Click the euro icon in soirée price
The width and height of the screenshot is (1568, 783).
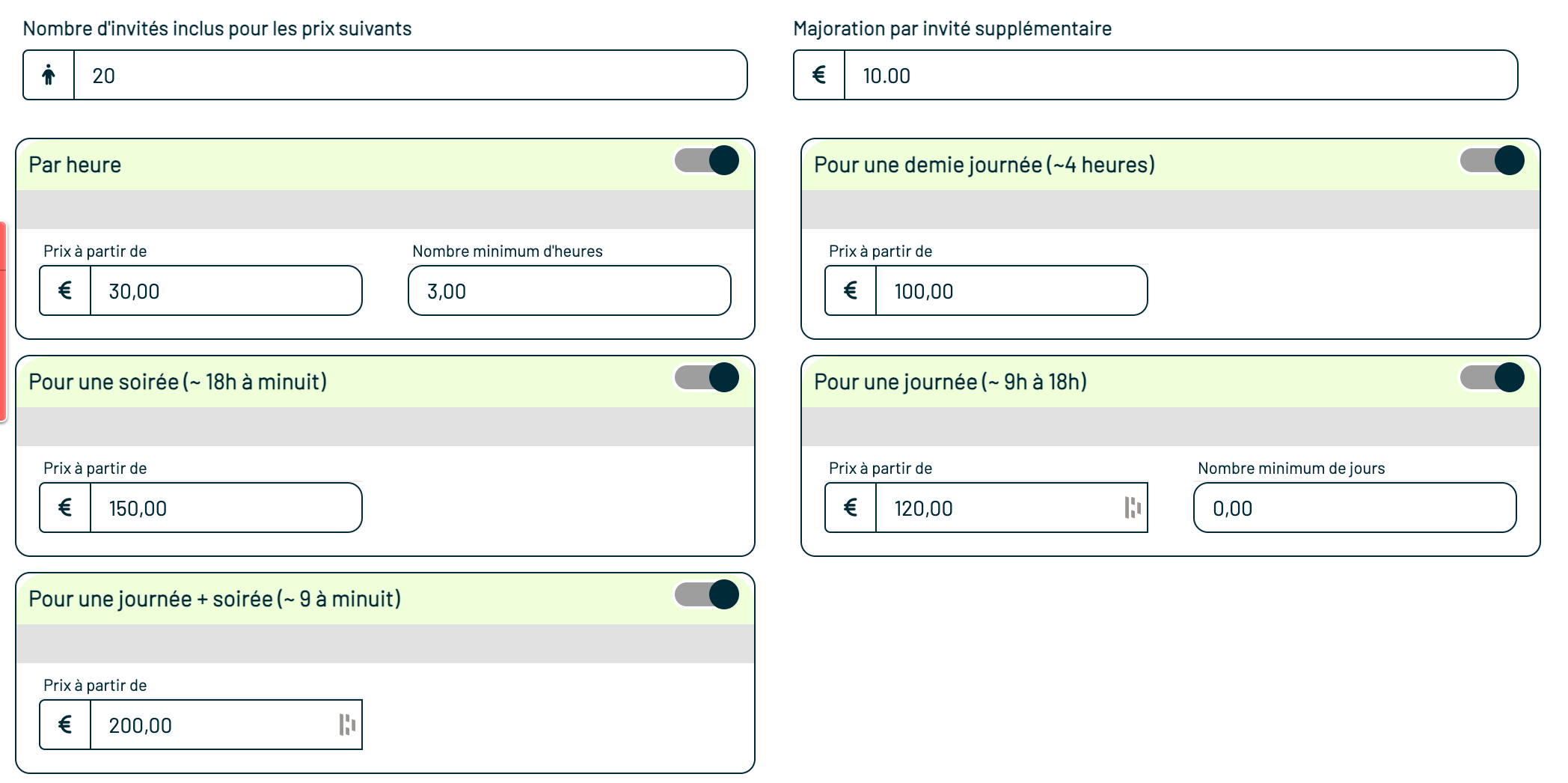pos(65,508)
